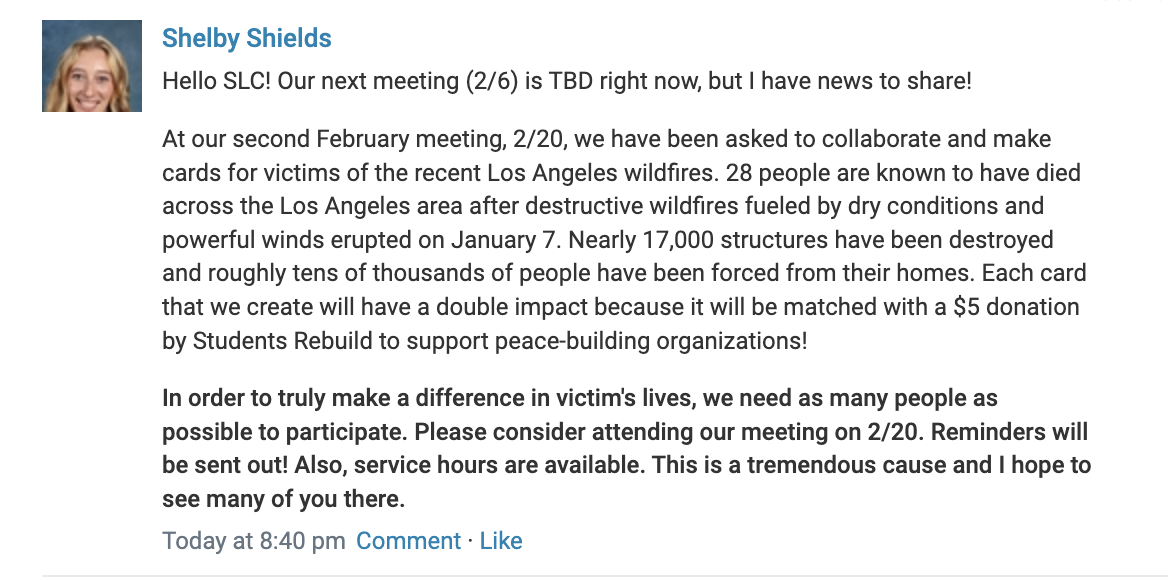Like Shelby Shields' post
This screenshot has width=1168, height=580.
point(501,541)
